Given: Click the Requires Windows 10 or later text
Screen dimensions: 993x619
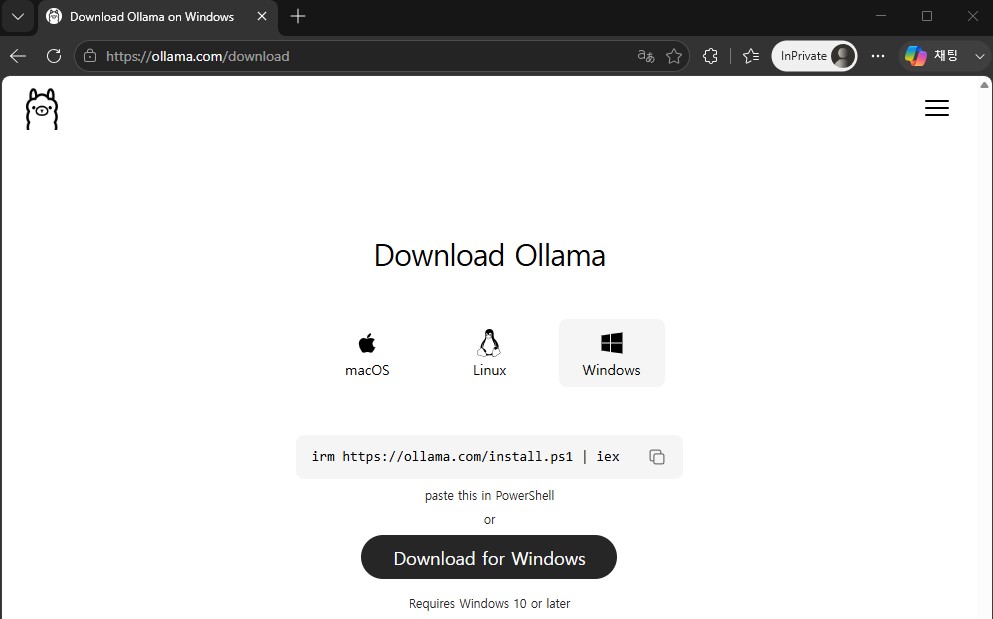Looking at the screenshot, I should click(x=490, y=603).
